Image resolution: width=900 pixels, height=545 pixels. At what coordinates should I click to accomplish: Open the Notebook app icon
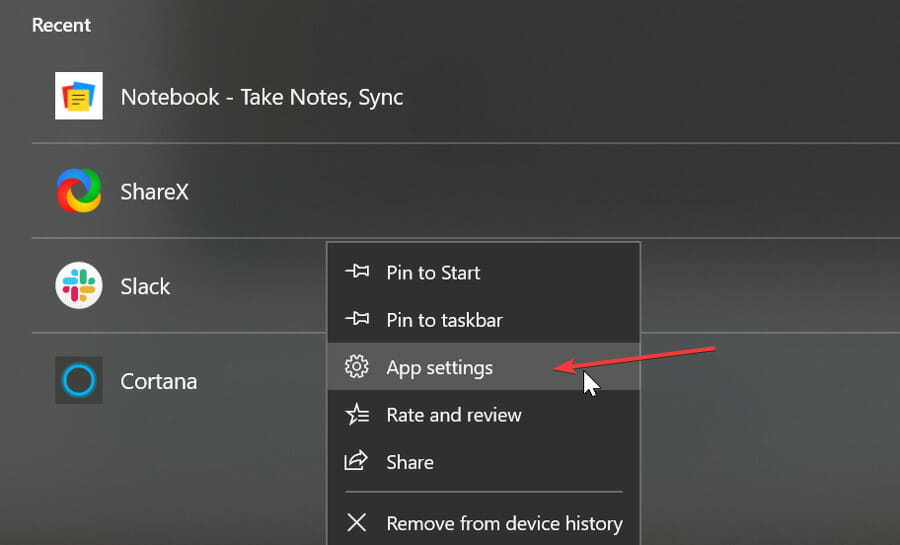pyautogui.click(x=79, y=96)
